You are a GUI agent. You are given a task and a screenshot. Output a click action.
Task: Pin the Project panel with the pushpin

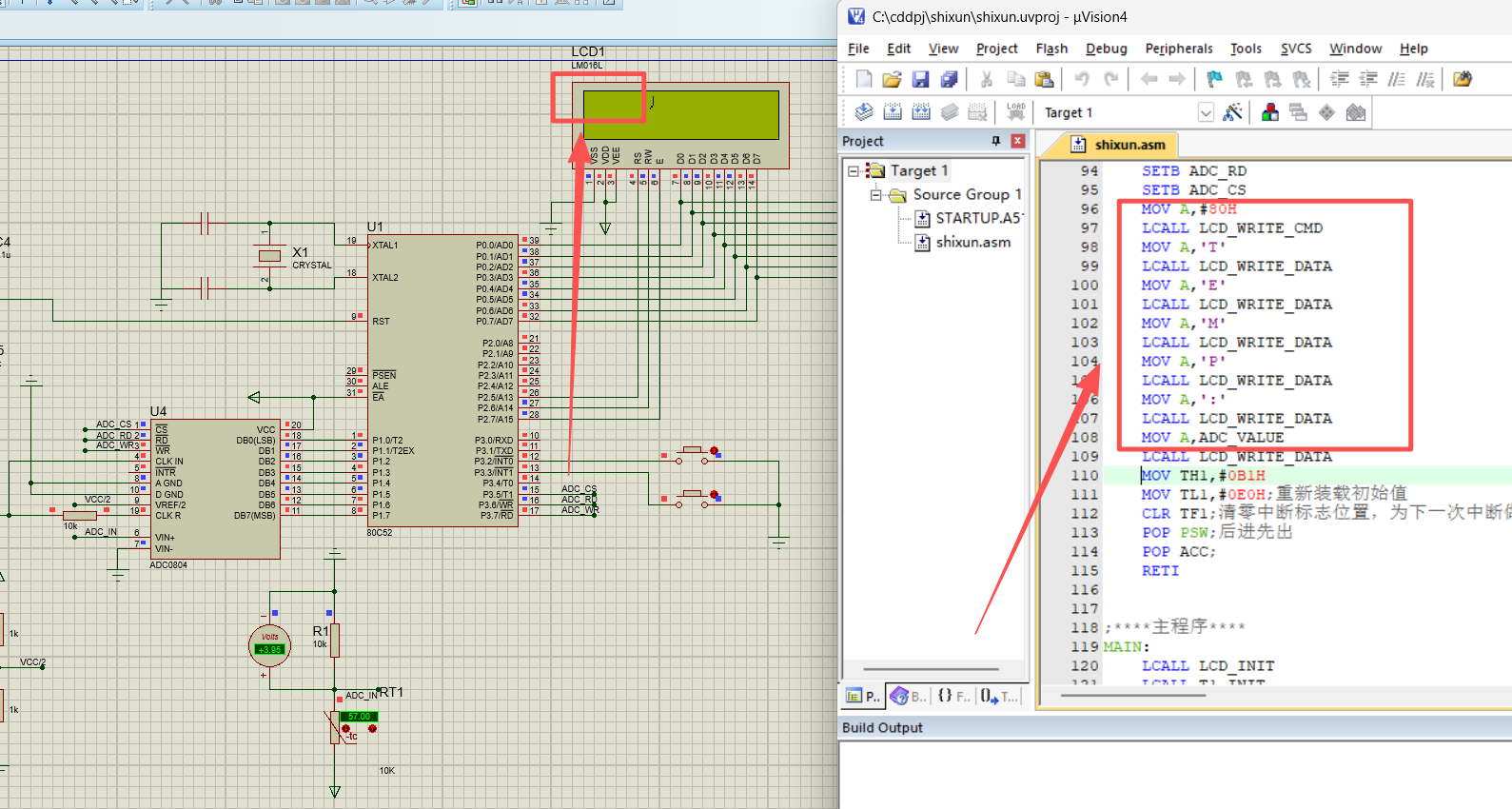pyautogui.click(x=996, y=141)
